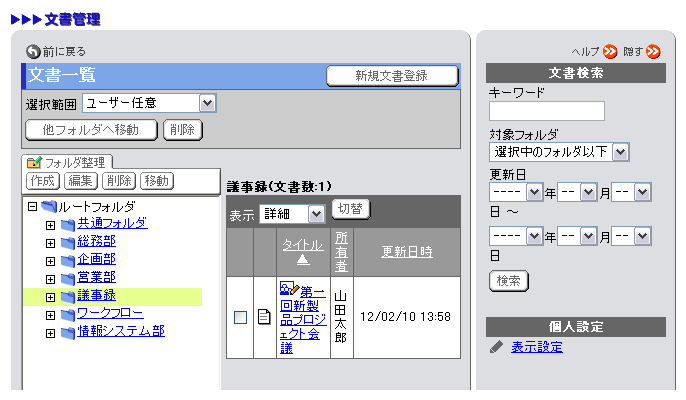Open the 選択範囲 ユーザー任意 dropdown
This screenshot has width=686, height=400.
(x=149, y=103)
